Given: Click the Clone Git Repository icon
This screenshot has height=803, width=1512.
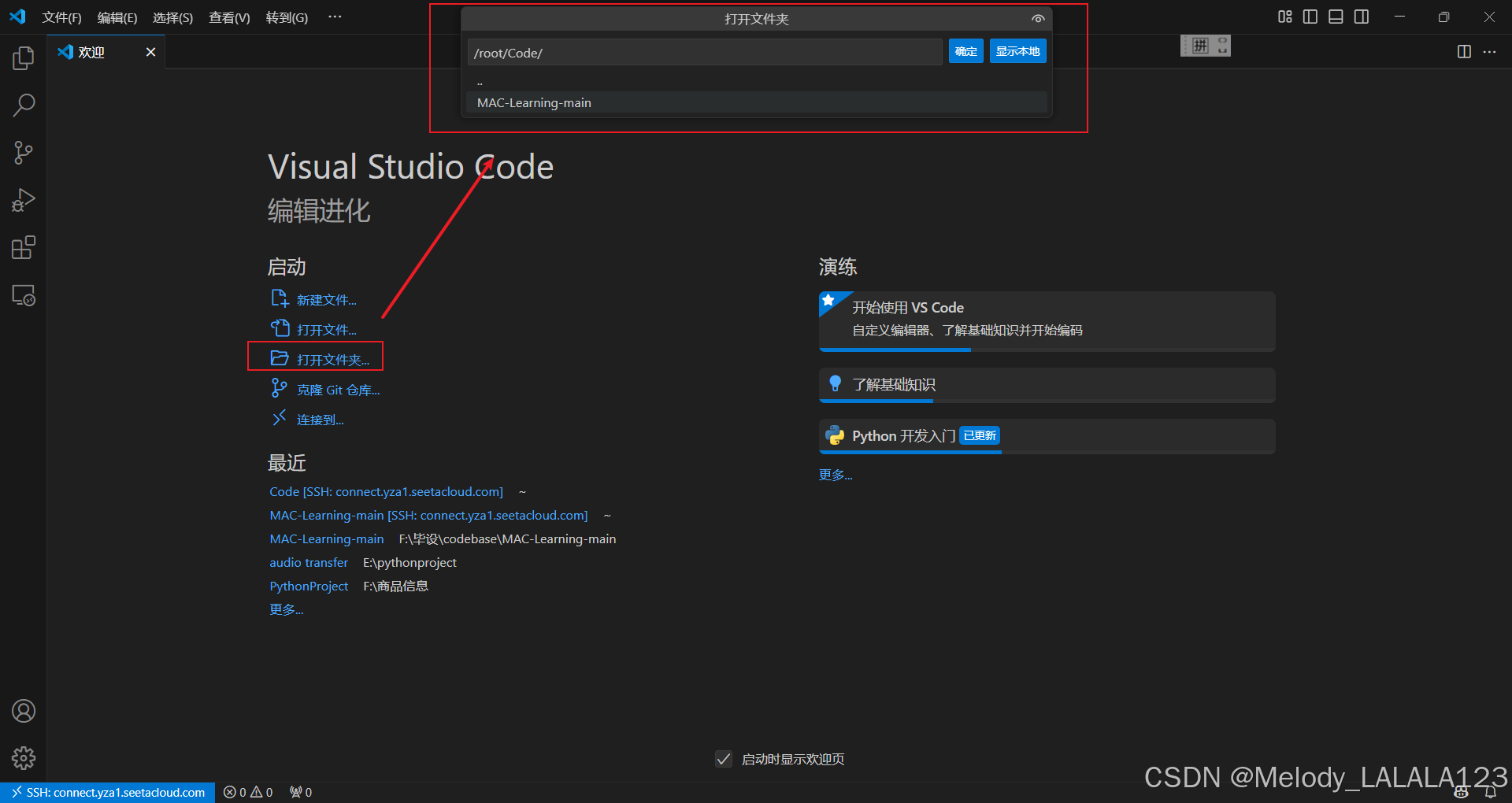Looking at the screenshot, I should pos(279,387).
